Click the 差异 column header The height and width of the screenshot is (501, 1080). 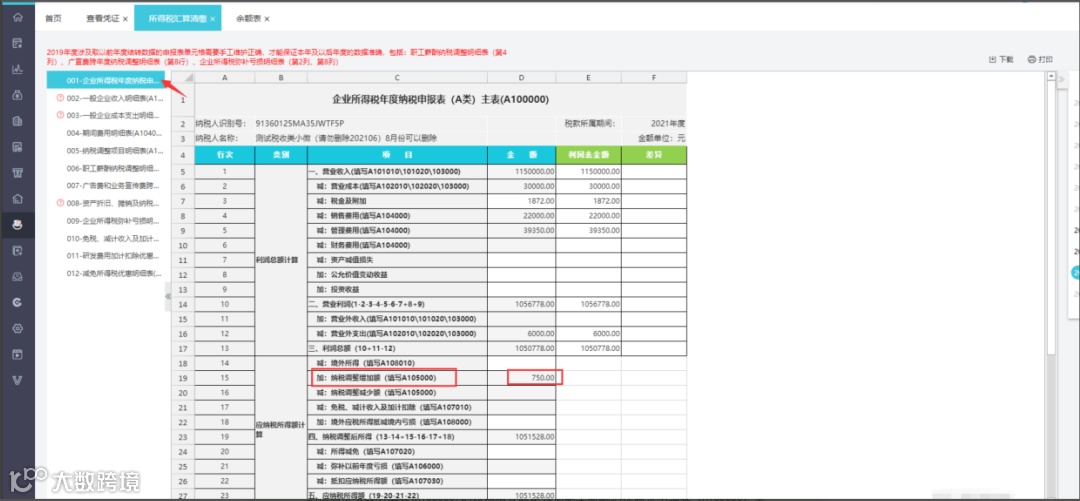tap(654, 155)
